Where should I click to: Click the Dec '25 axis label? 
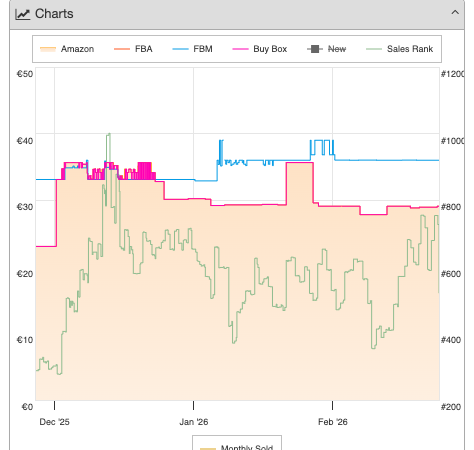tap(54, 422)
